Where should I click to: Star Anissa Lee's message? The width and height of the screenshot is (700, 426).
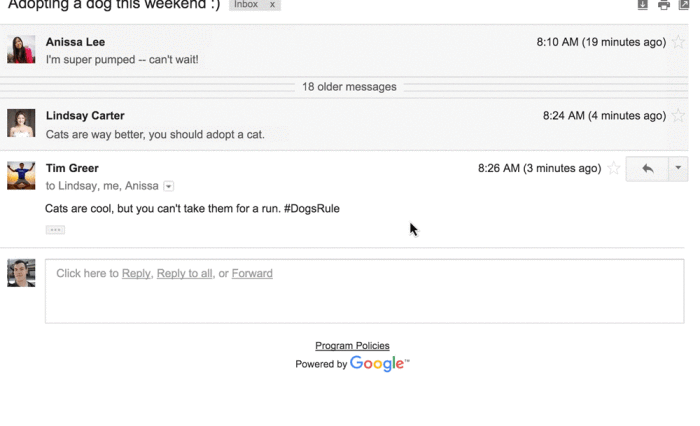[678, 42]
